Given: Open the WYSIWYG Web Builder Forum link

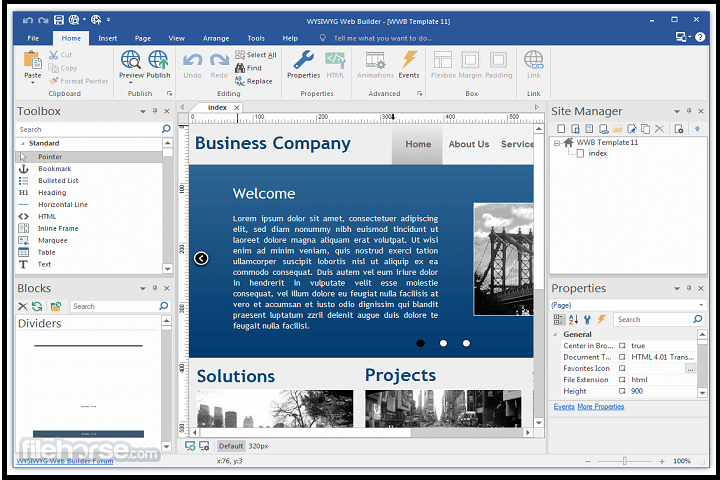Looking at the screenshot, I should click(64, 461).
